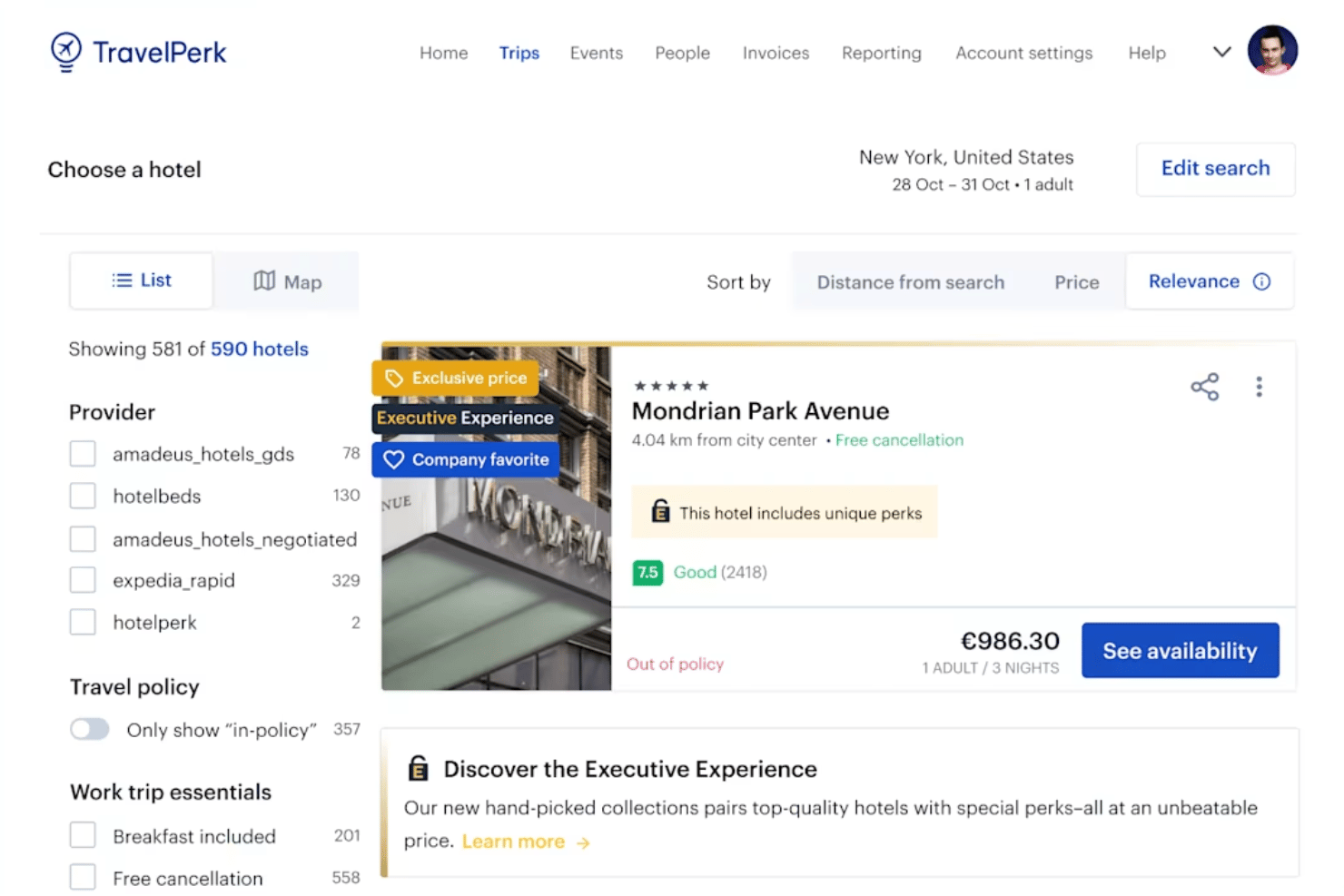
Task: Open the Help menu
Action: coord(1147,53)
